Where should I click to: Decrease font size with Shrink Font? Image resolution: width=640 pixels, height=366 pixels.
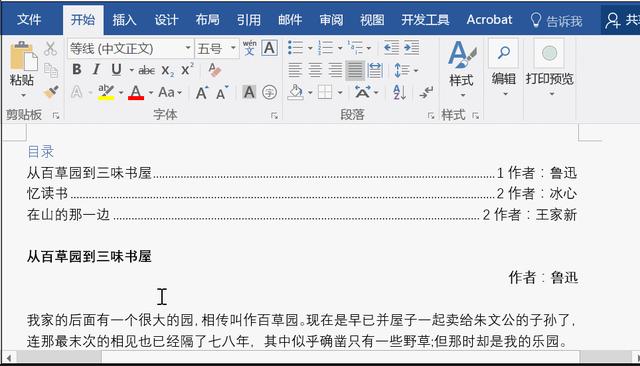pyautogui.click(x=222, y=93)
